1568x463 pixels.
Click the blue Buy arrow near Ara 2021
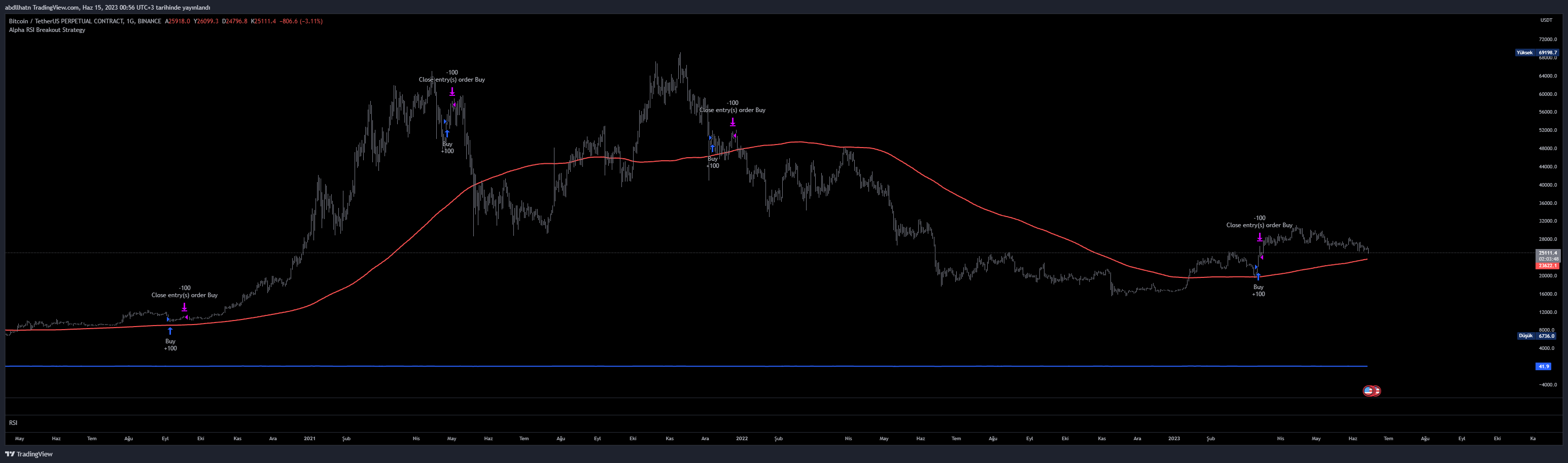[x=713, y=149]
